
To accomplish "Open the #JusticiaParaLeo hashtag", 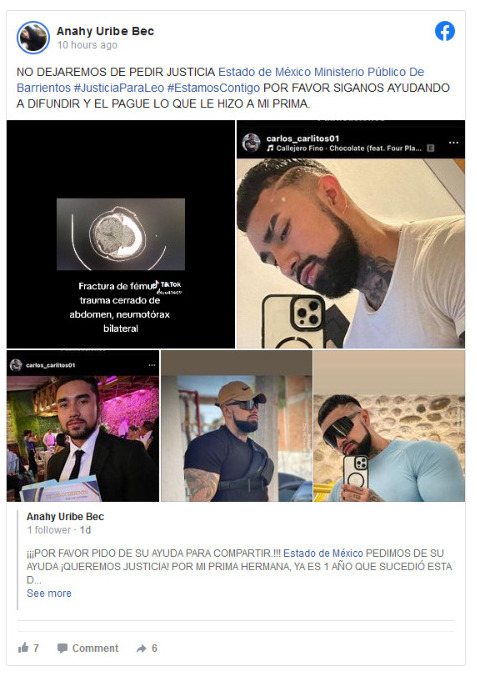I will point(119,88).
